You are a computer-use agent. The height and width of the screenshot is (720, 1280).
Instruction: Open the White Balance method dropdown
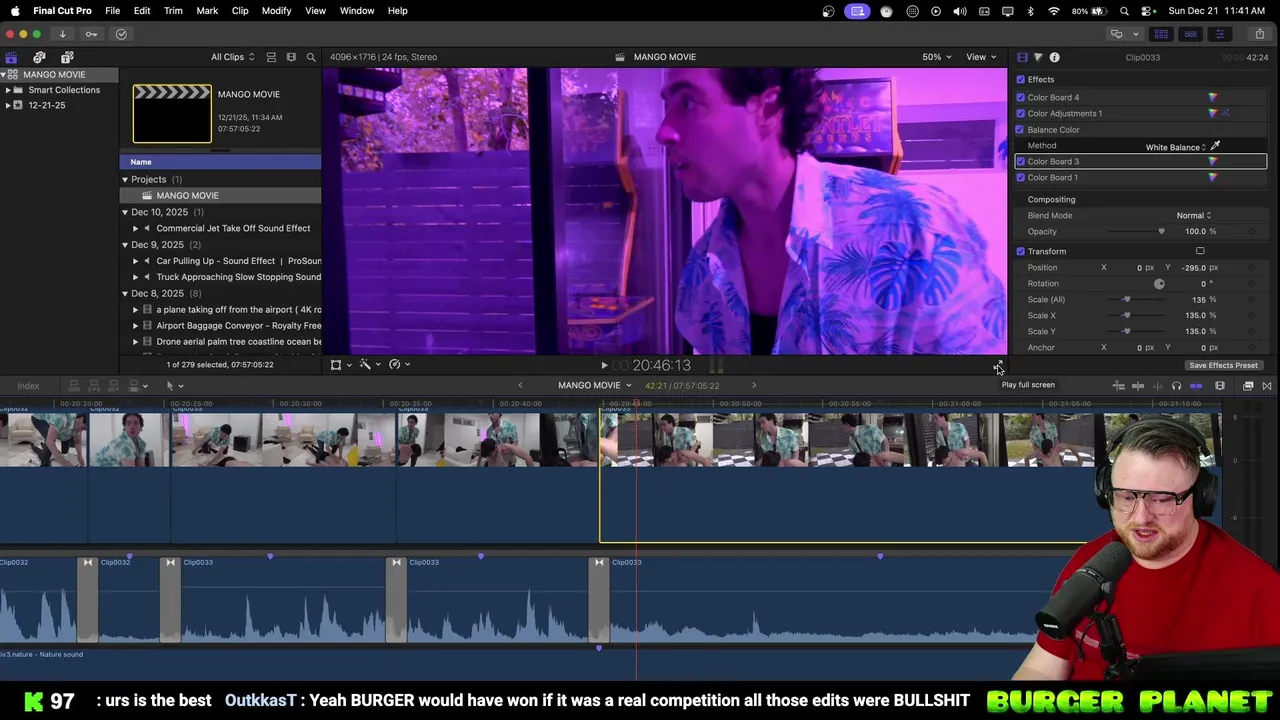(1176, 147)
